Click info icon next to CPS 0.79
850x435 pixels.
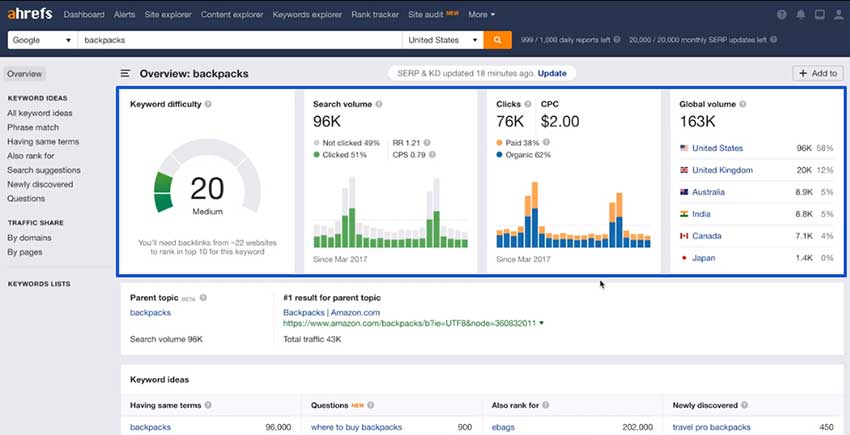tap(433, 155)
